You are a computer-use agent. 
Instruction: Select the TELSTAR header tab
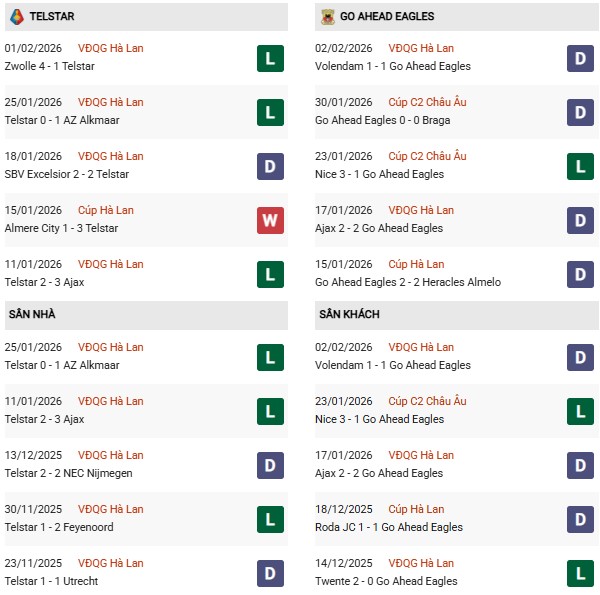coord(52,16)
